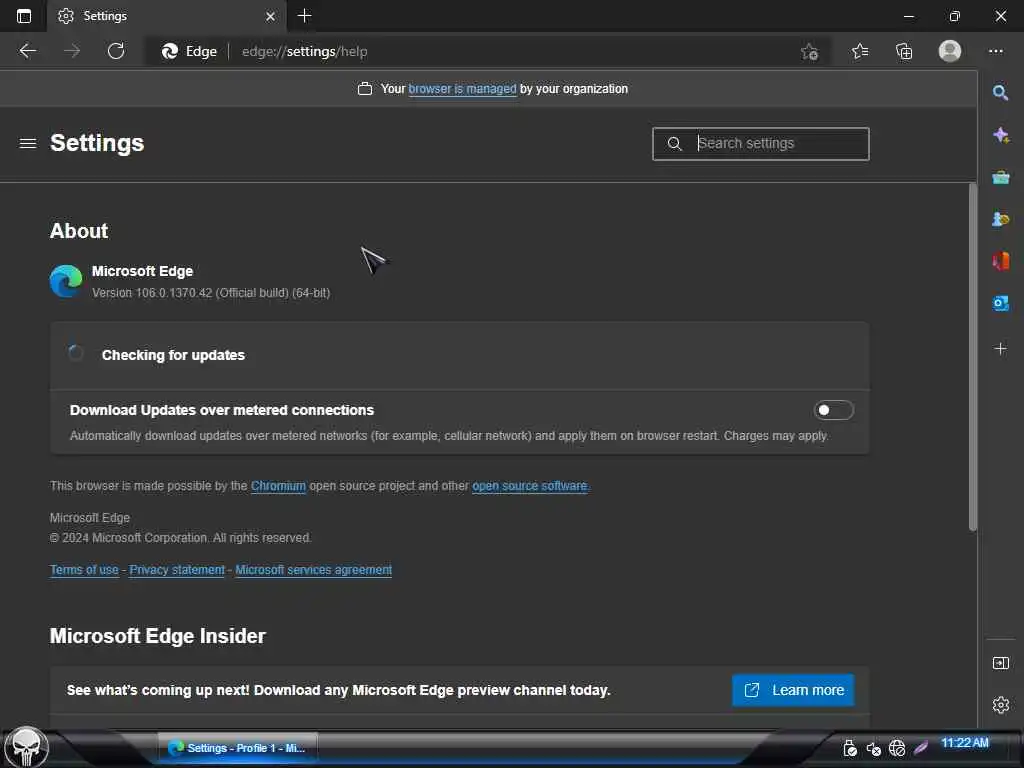Open sidebar Outlook icon
This screenshot has height=768, width=1024.
[x=1000, y=304]
